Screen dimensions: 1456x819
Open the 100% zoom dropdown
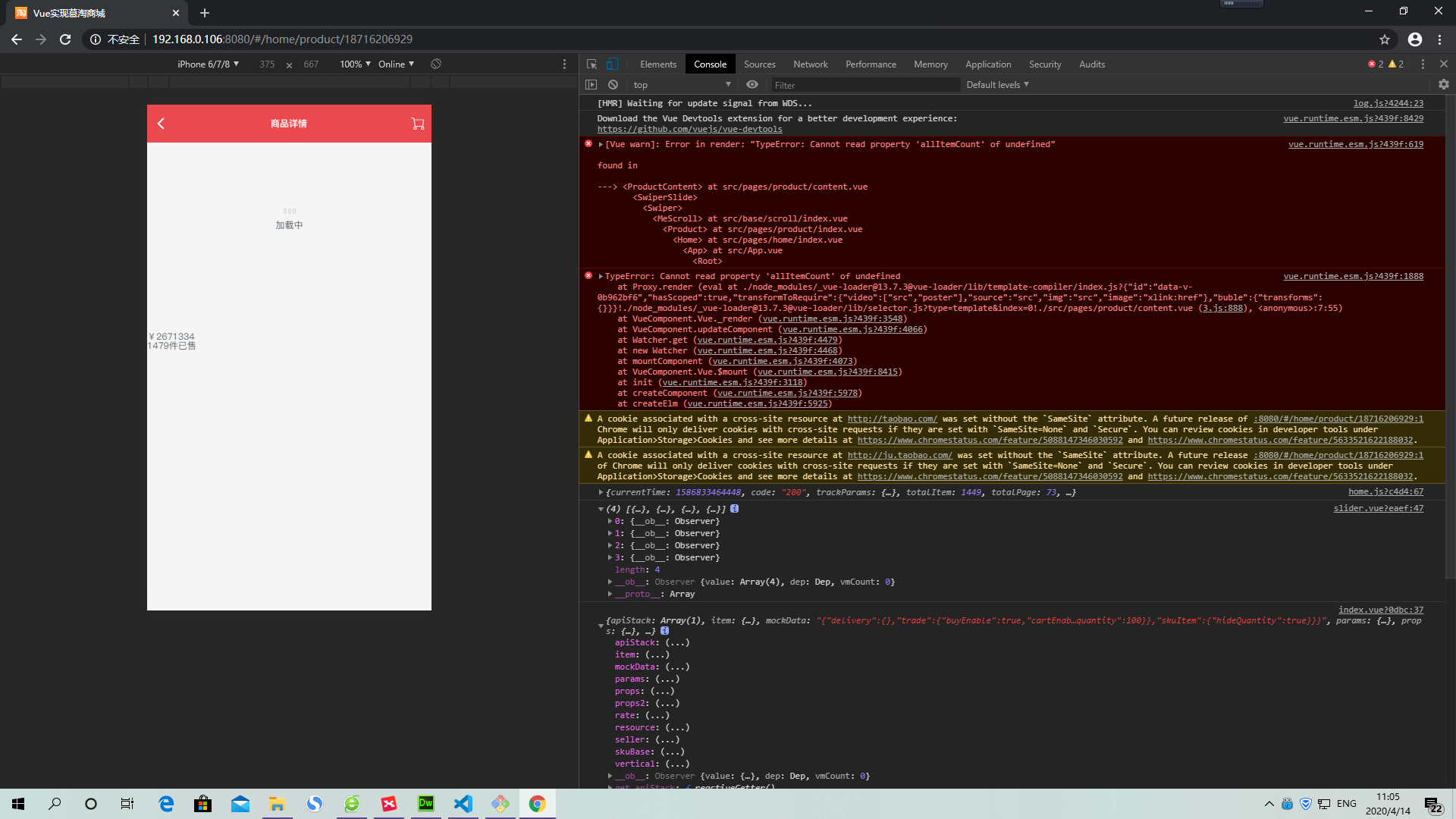tap(355, 64)
